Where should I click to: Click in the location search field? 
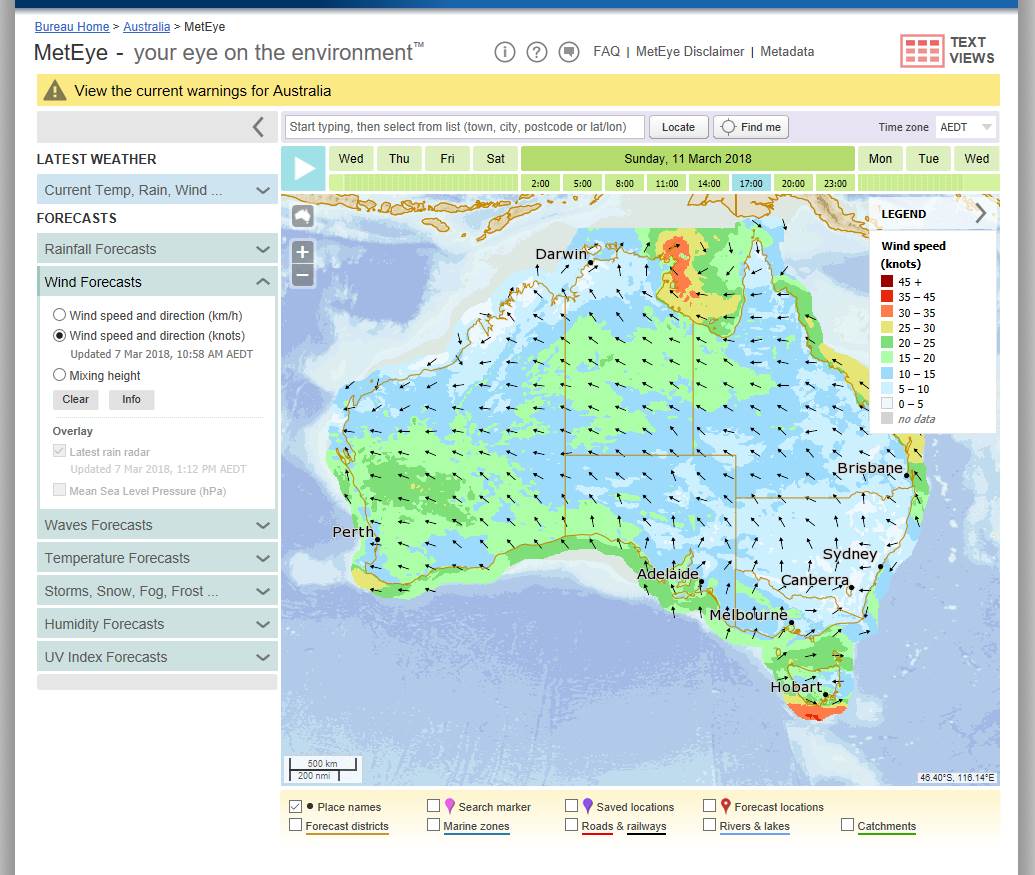[464, 127]
